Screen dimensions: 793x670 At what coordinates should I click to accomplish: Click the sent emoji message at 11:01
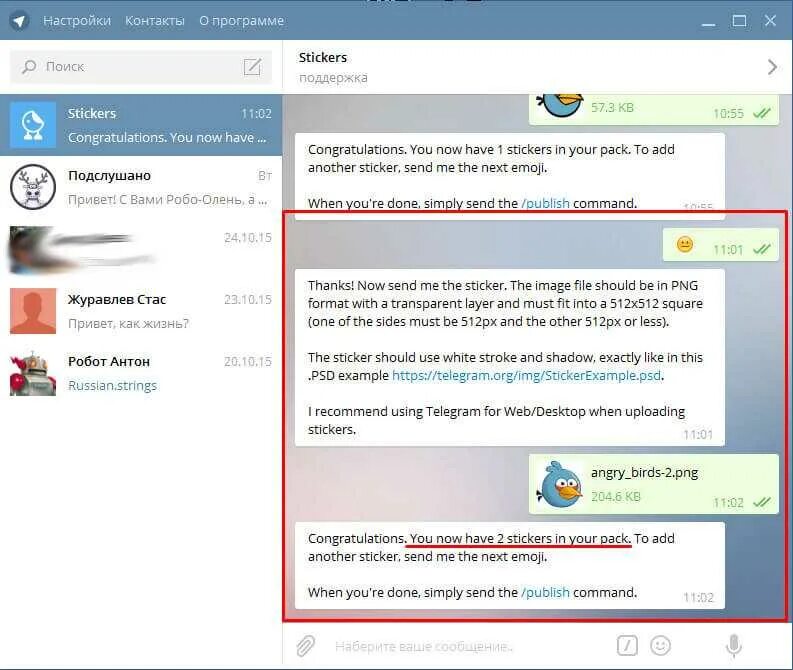pyautogui.click(x=721, y=245)
